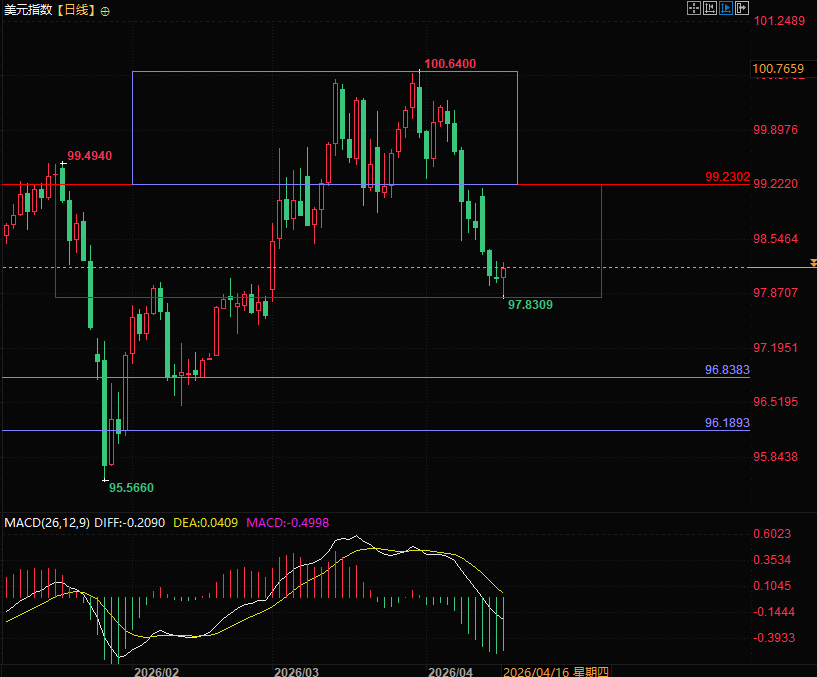Click the 99.4940 peak label

pos(90,156)
